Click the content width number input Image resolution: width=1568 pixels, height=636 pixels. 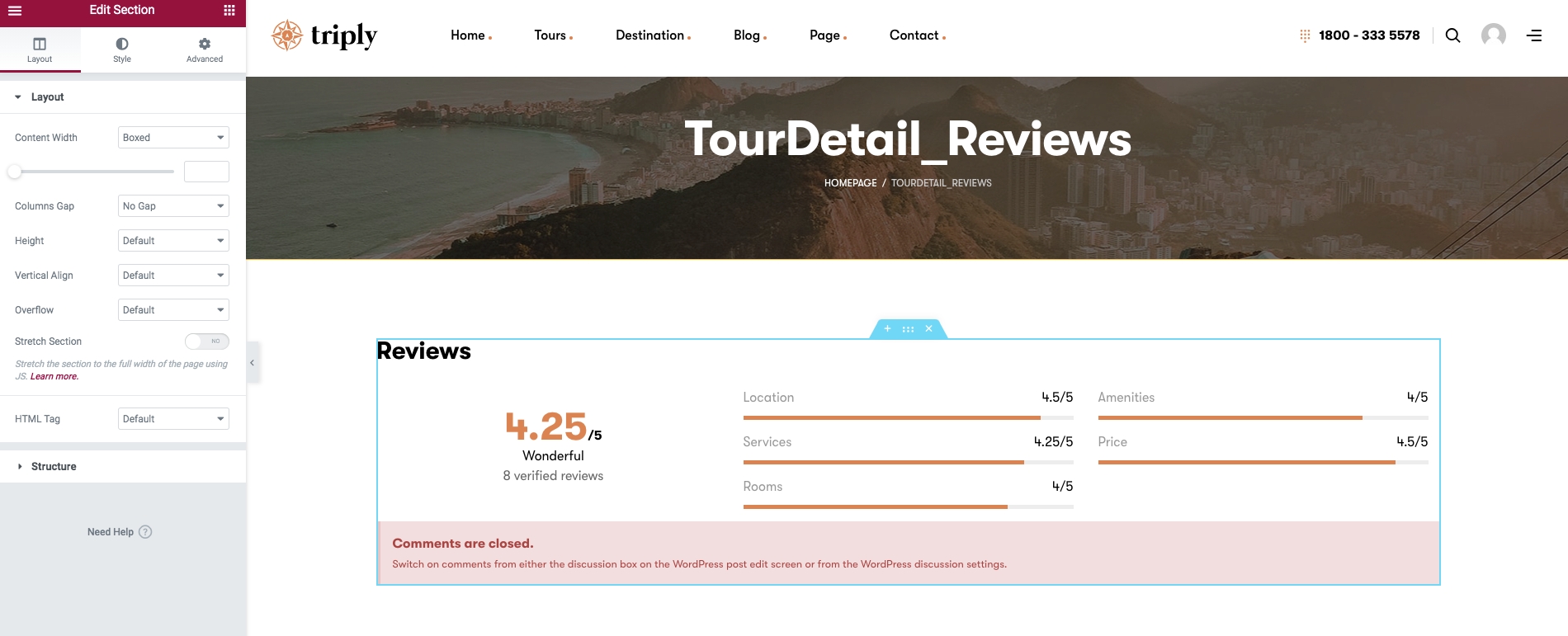tap(206, 172)
